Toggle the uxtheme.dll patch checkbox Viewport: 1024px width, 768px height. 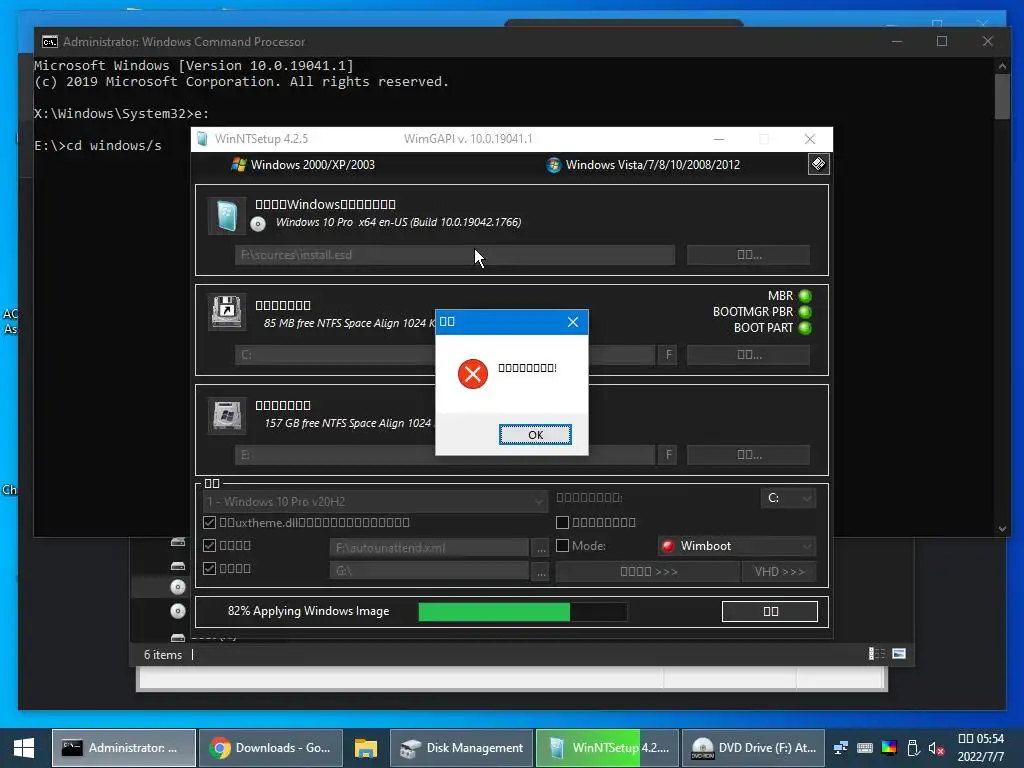click(x=210, y=522)
